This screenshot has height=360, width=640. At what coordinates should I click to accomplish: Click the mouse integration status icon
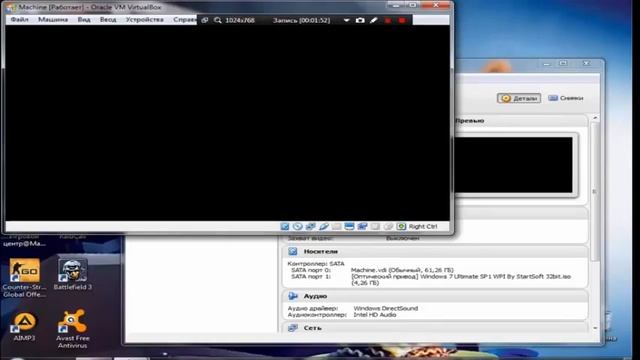[388, 226]
